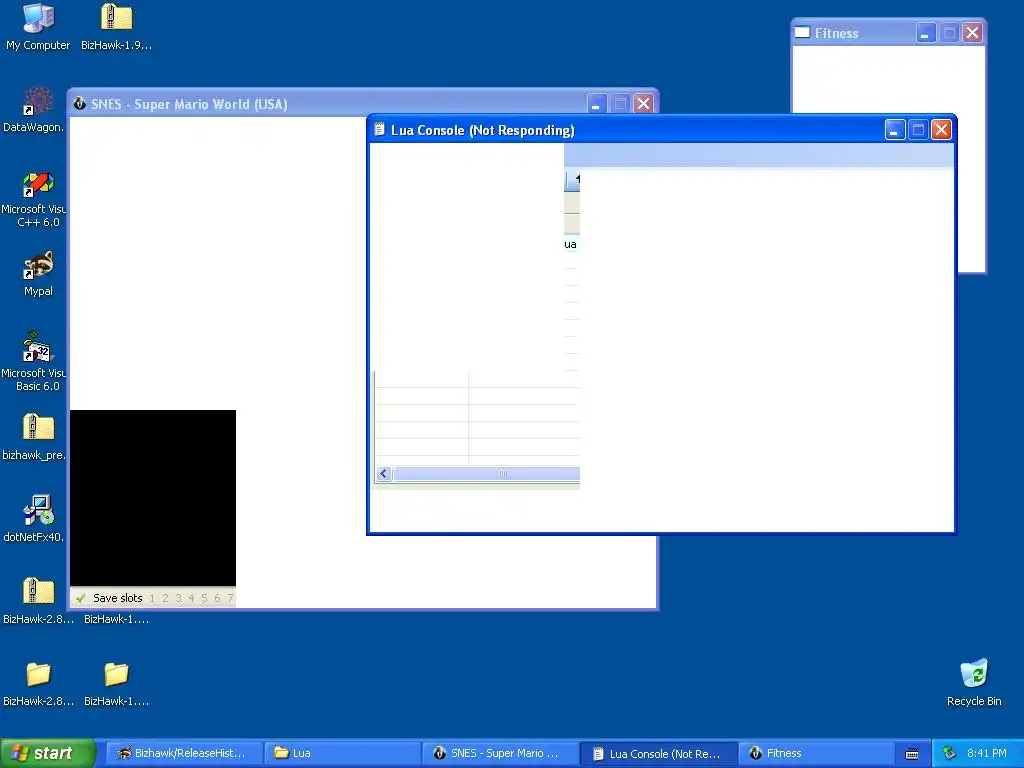The width and height of the screenshot is (1024, 768).
Task: Click the black game display in SNES window
Action: 153,498
